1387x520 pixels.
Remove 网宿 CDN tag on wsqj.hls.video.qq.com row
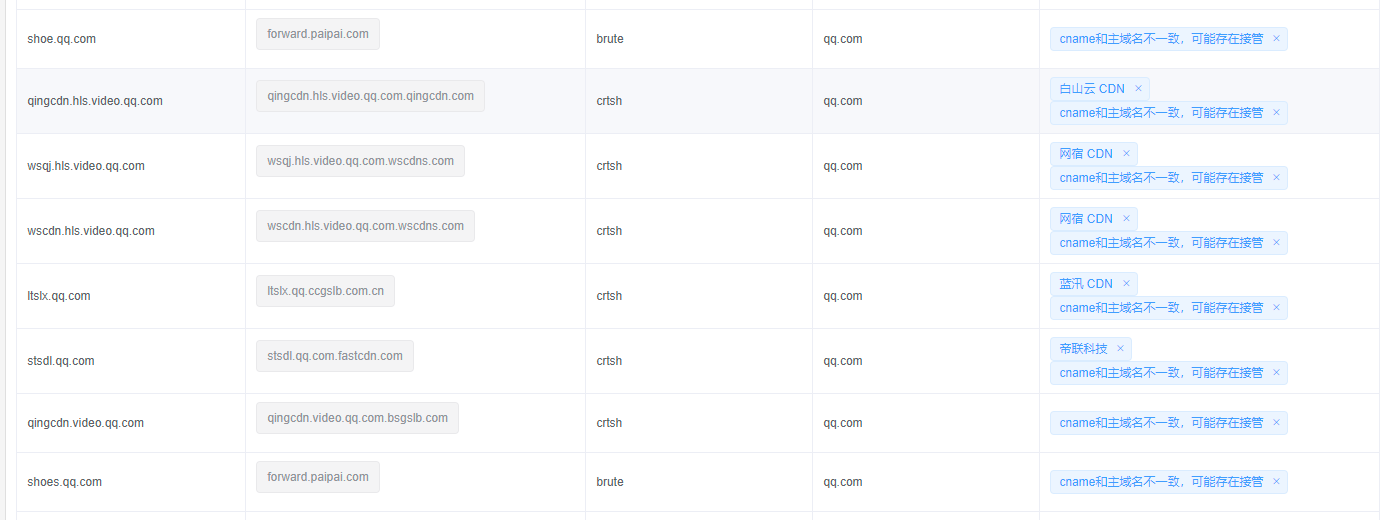pyautogui.click(x=1126, y=154)
